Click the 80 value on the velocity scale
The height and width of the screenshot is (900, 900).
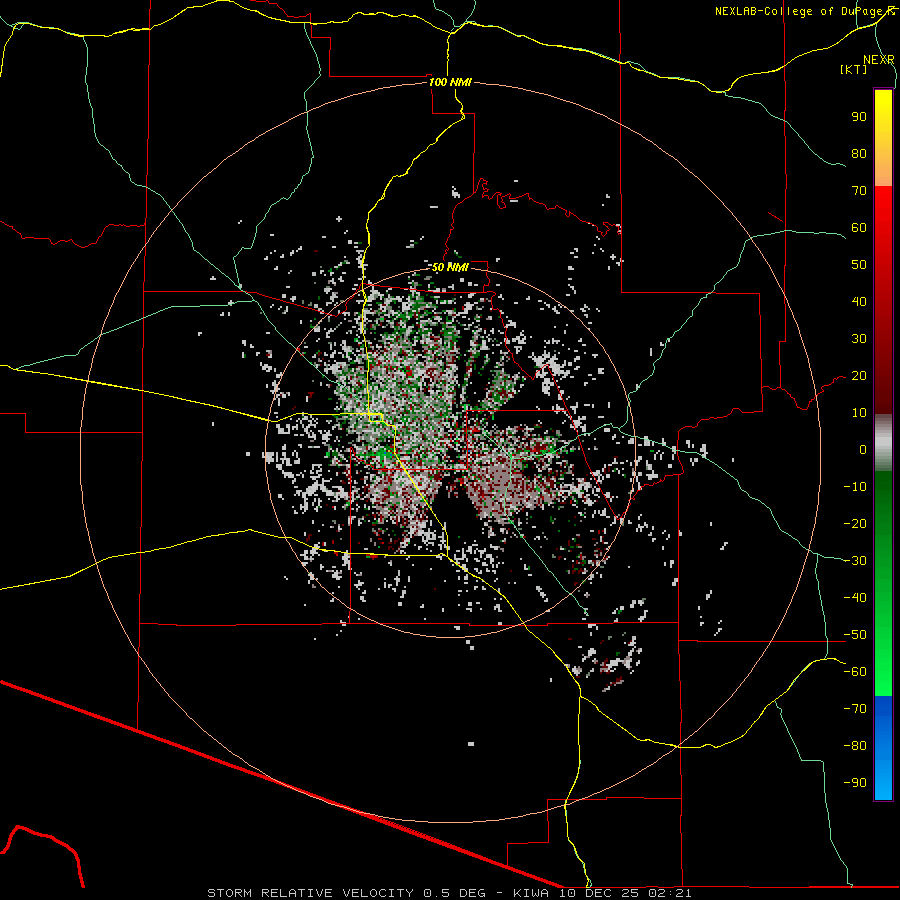[x=859, y=153]
